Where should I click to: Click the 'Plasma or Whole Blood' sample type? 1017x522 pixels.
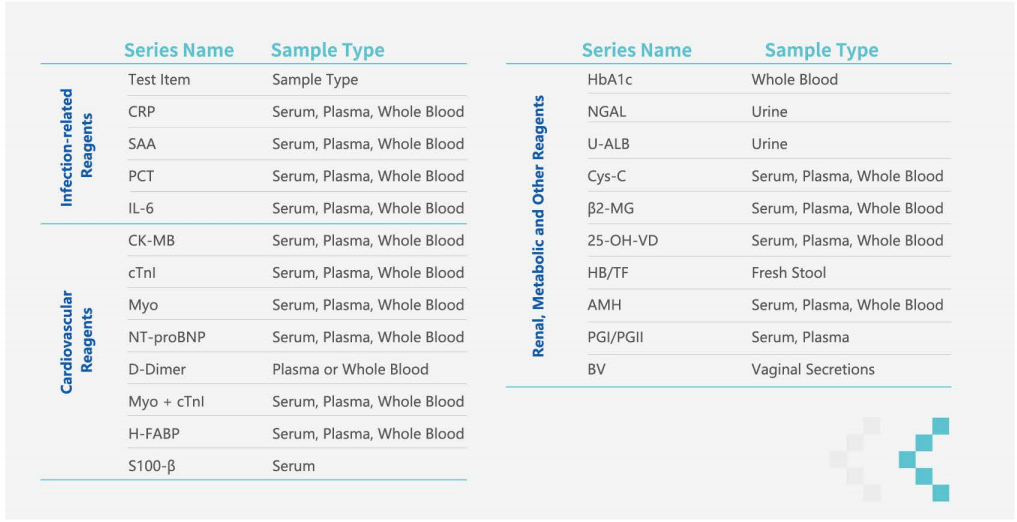(x=350, y=369)
